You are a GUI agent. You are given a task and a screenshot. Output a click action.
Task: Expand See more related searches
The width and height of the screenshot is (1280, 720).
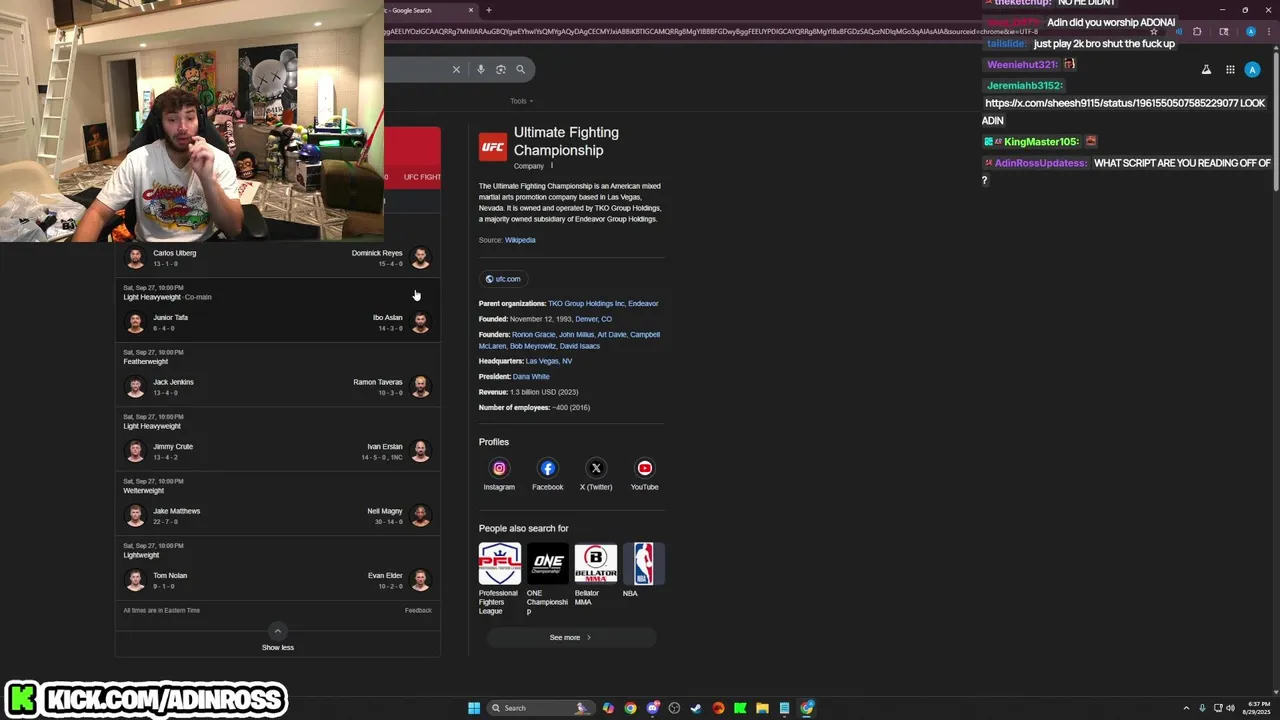click(x=571, y=637)
